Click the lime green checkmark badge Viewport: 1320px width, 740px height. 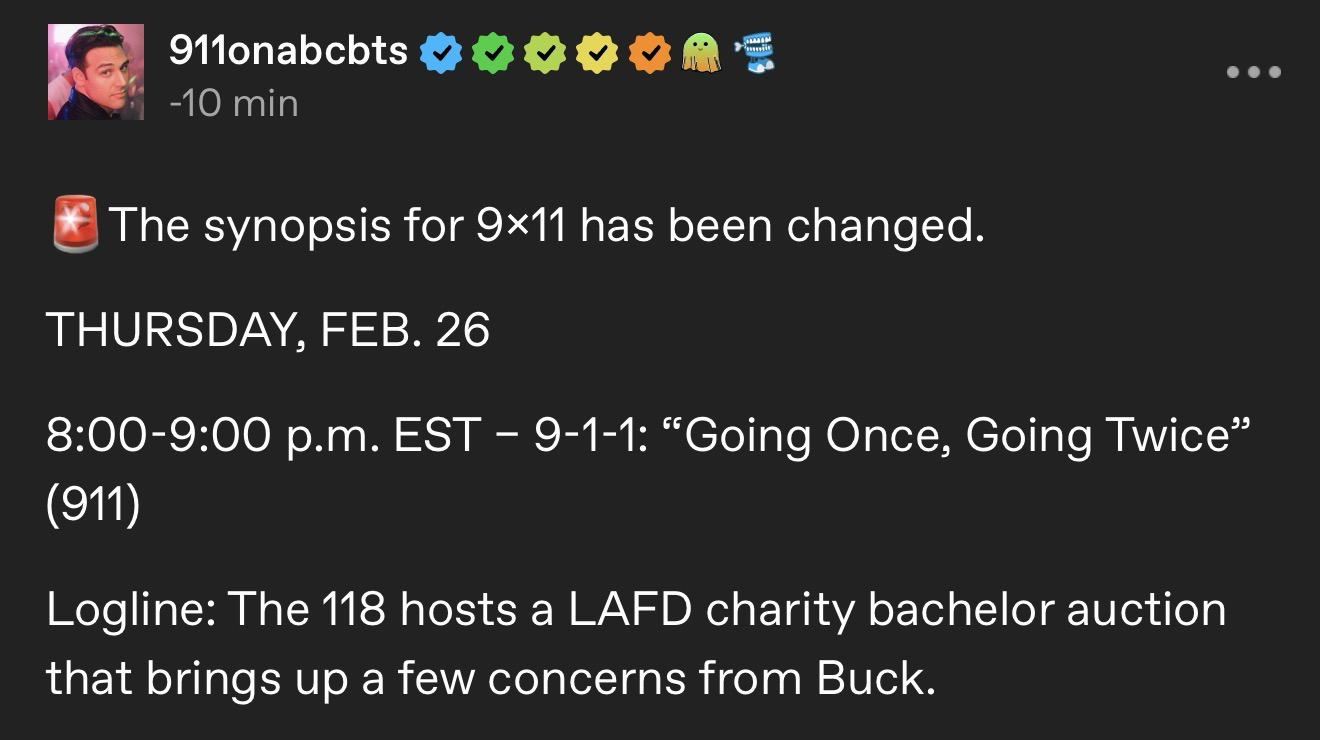(542, 53)
